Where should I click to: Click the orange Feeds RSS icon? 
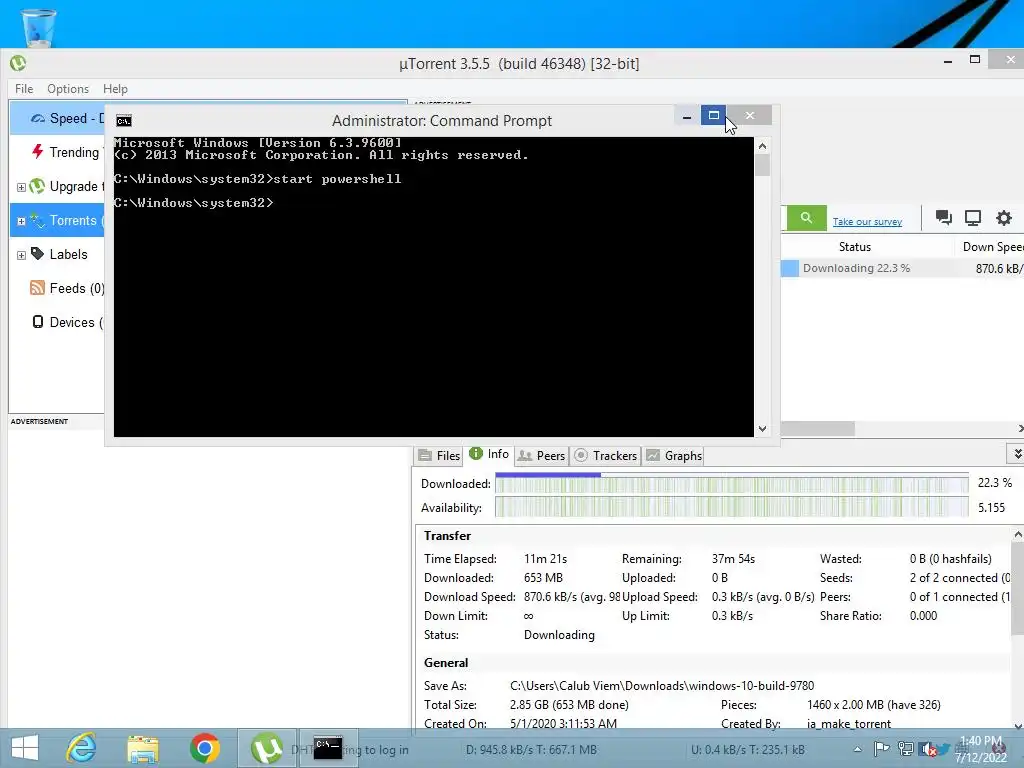[37, 288]
